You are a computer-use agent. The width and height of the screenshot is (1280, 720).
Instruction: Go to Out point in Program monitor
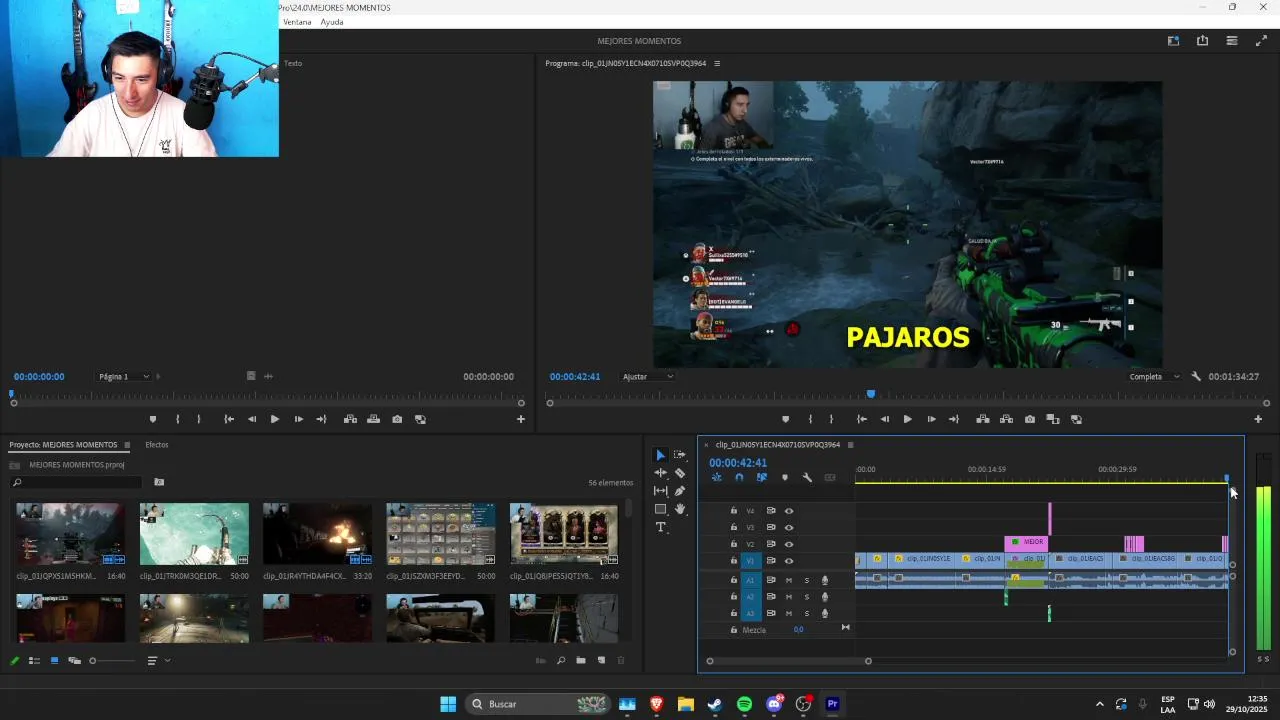tap(954, 419)
